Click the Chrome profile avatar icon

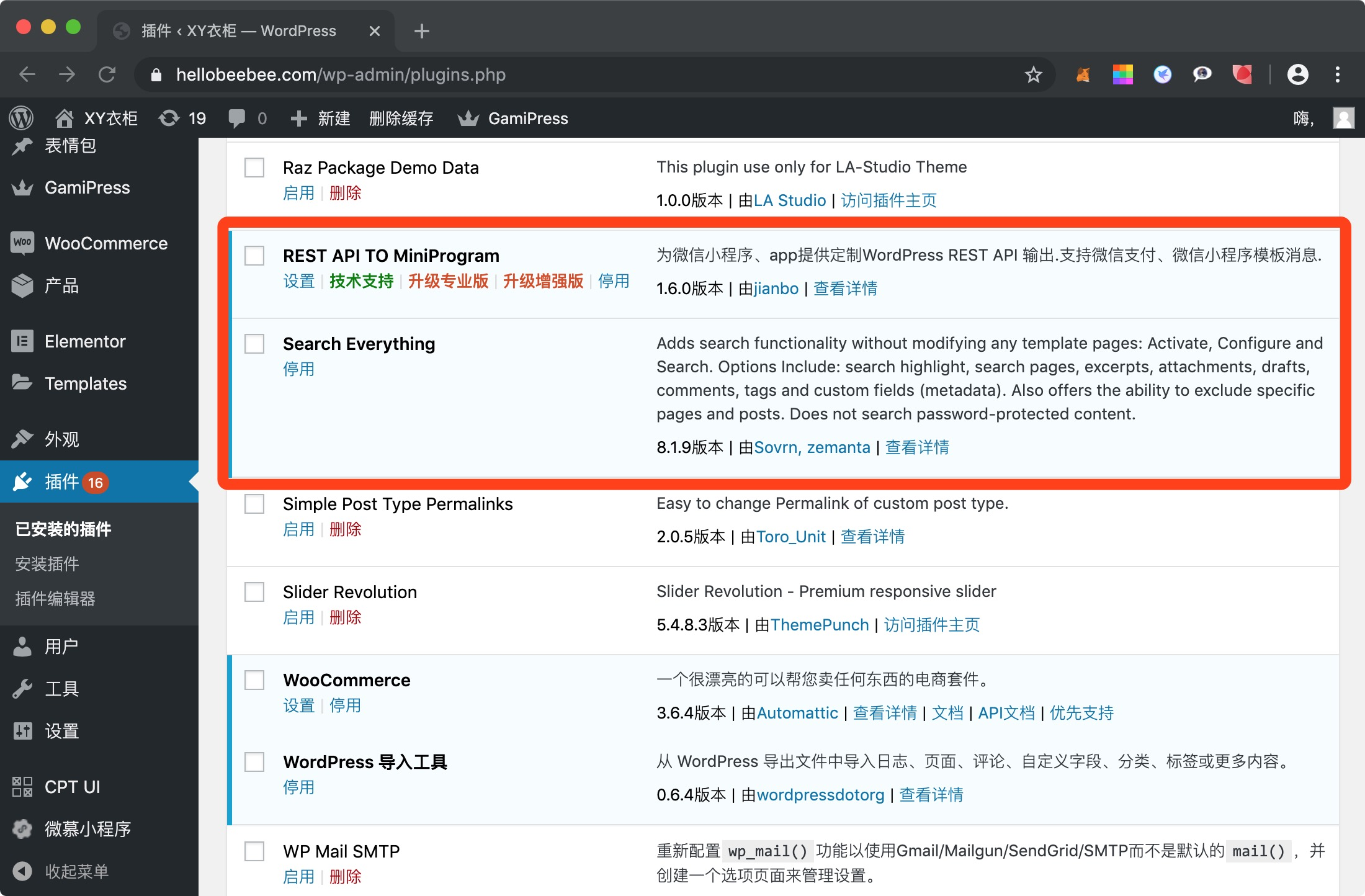pyautogui.click(x=1297, y=74)
